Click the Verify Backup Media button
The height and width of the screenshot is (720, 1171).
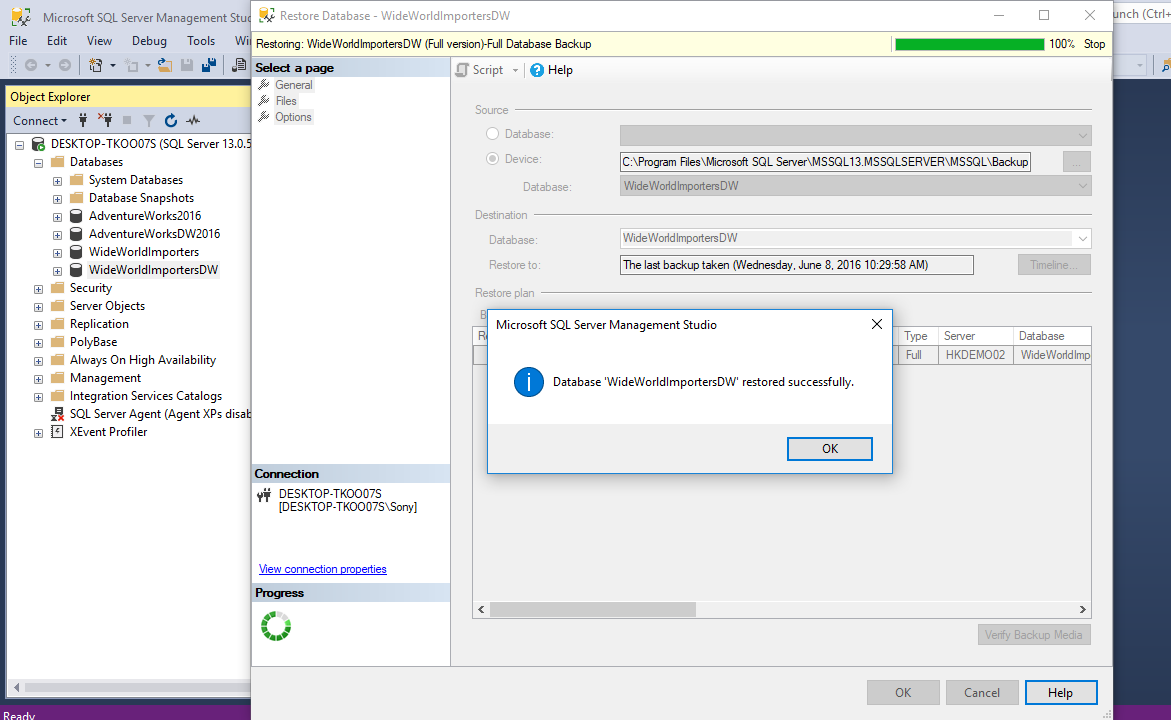1034,635
